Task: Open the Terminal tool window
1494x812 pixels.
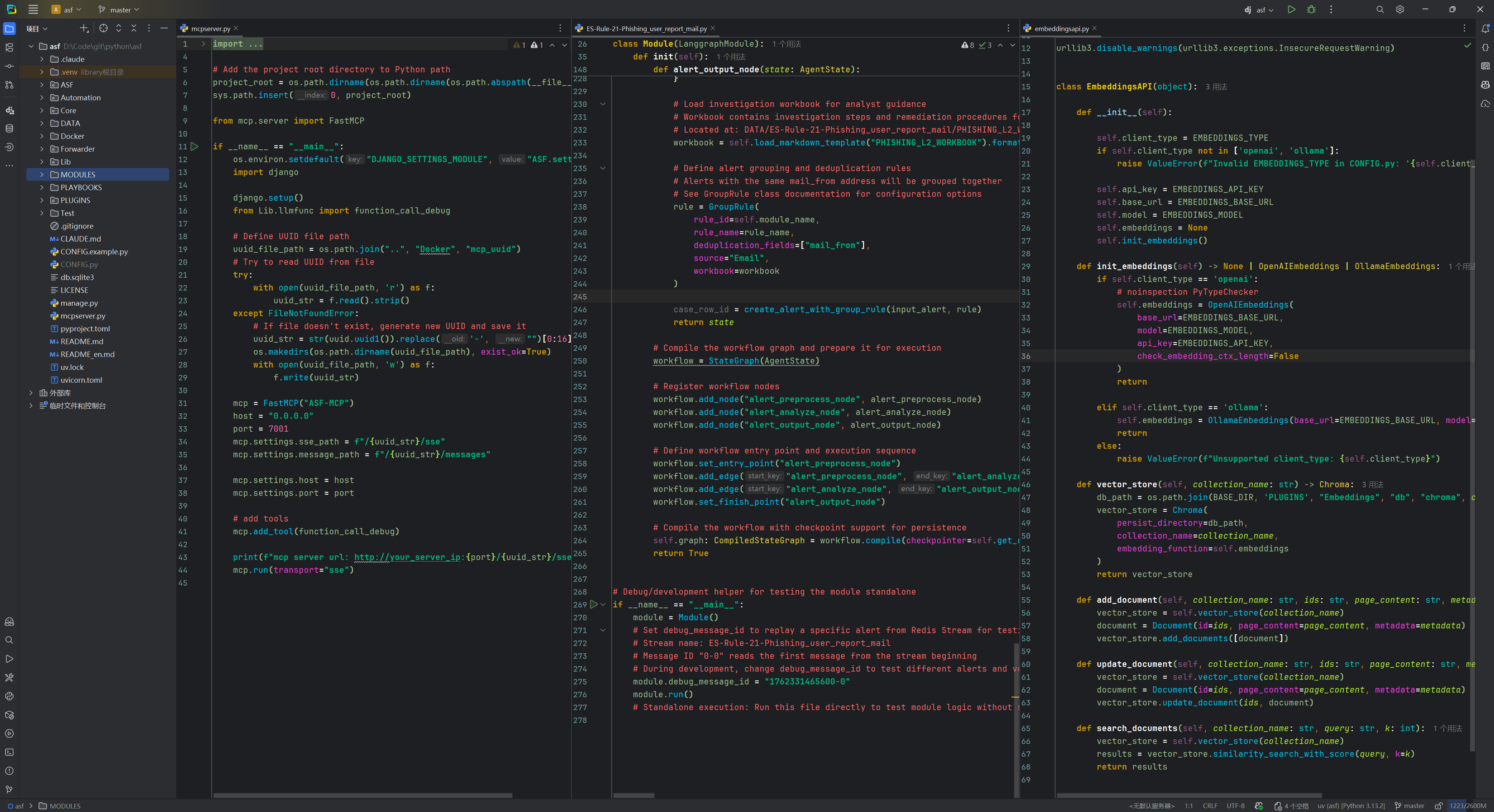Action: (x=9, y=752)
